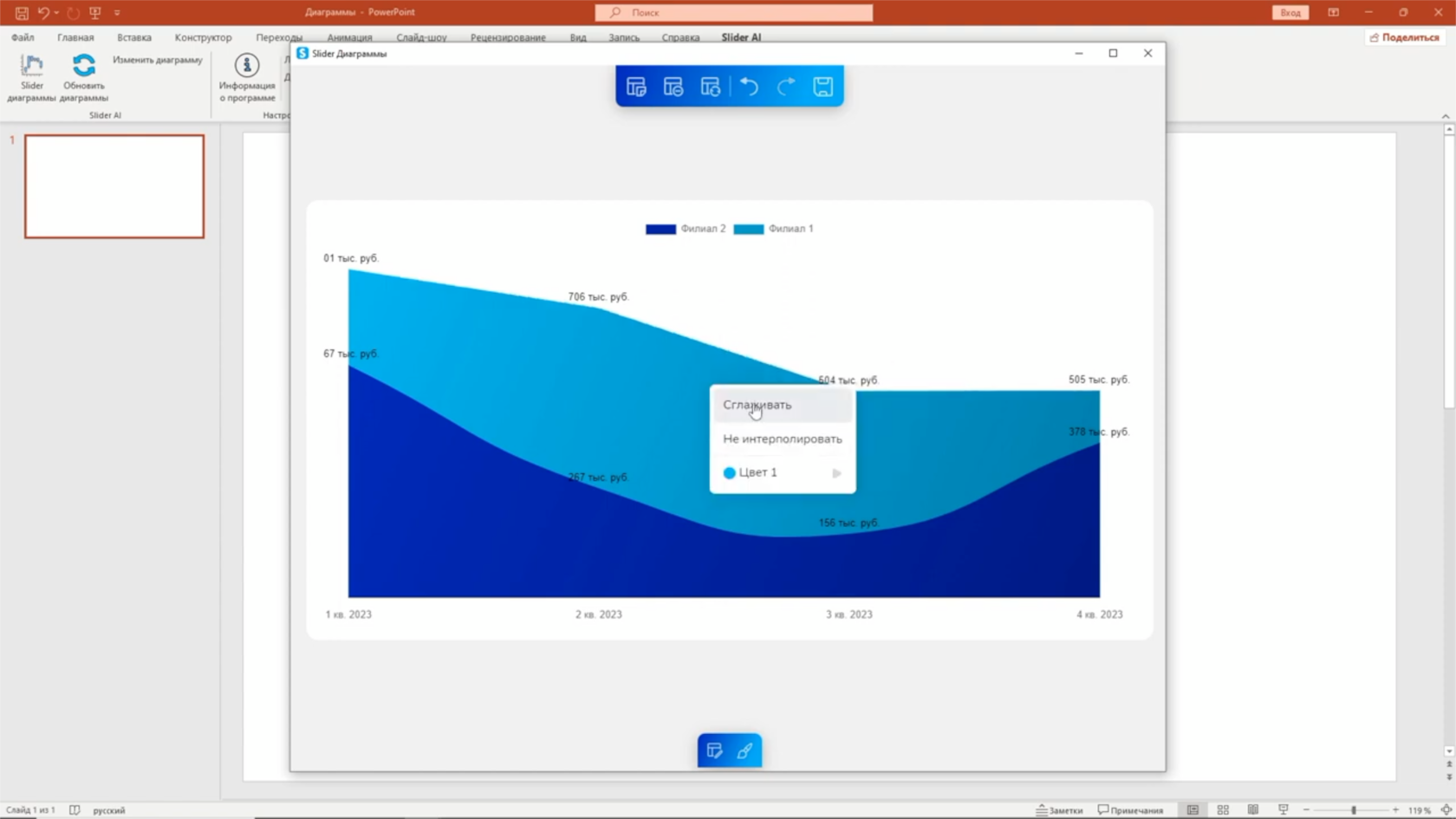
Task: Click the 505 тыс. руб. data label
Action: (1099, 380)
